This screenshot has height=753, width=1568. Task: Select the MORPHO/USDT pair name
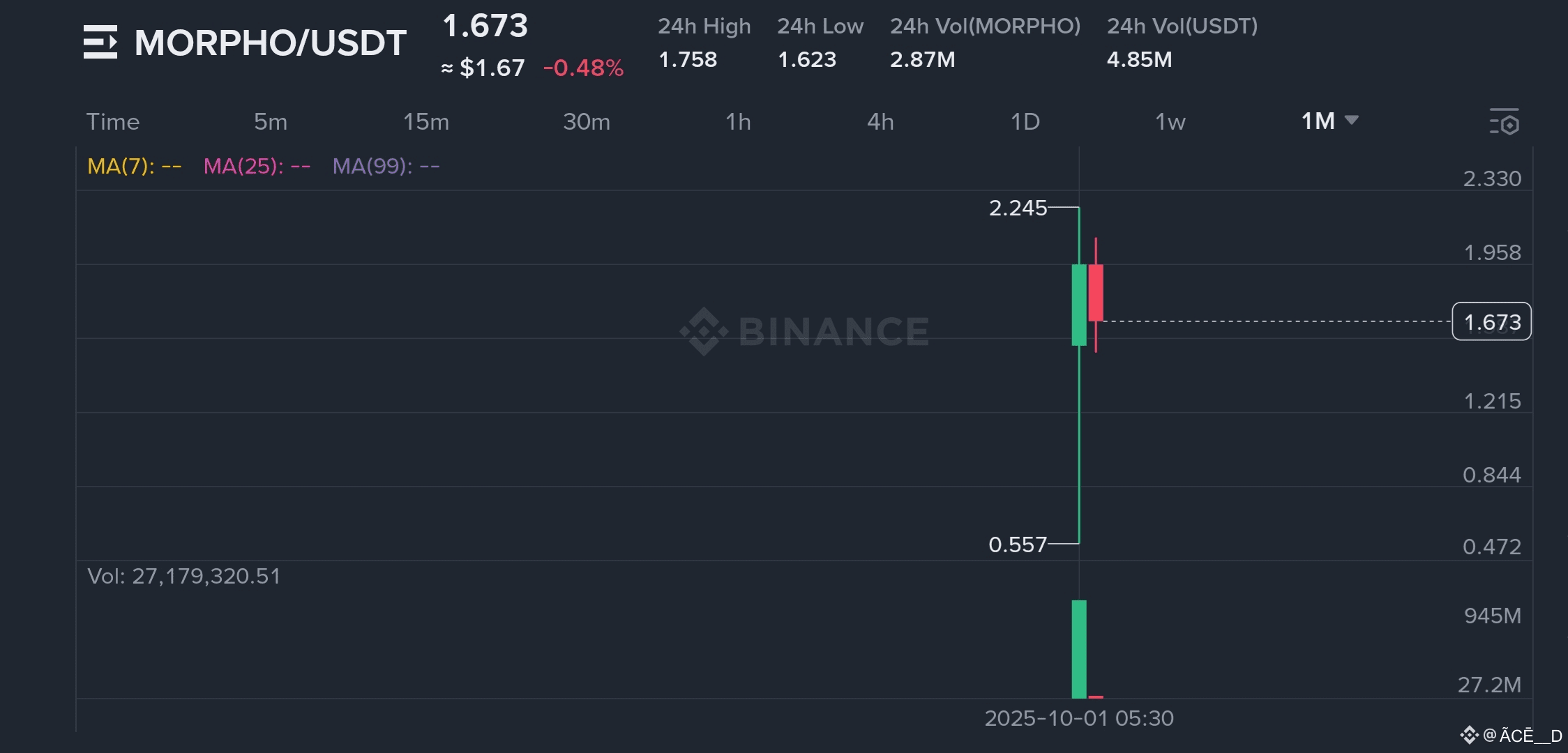point(270,43)
